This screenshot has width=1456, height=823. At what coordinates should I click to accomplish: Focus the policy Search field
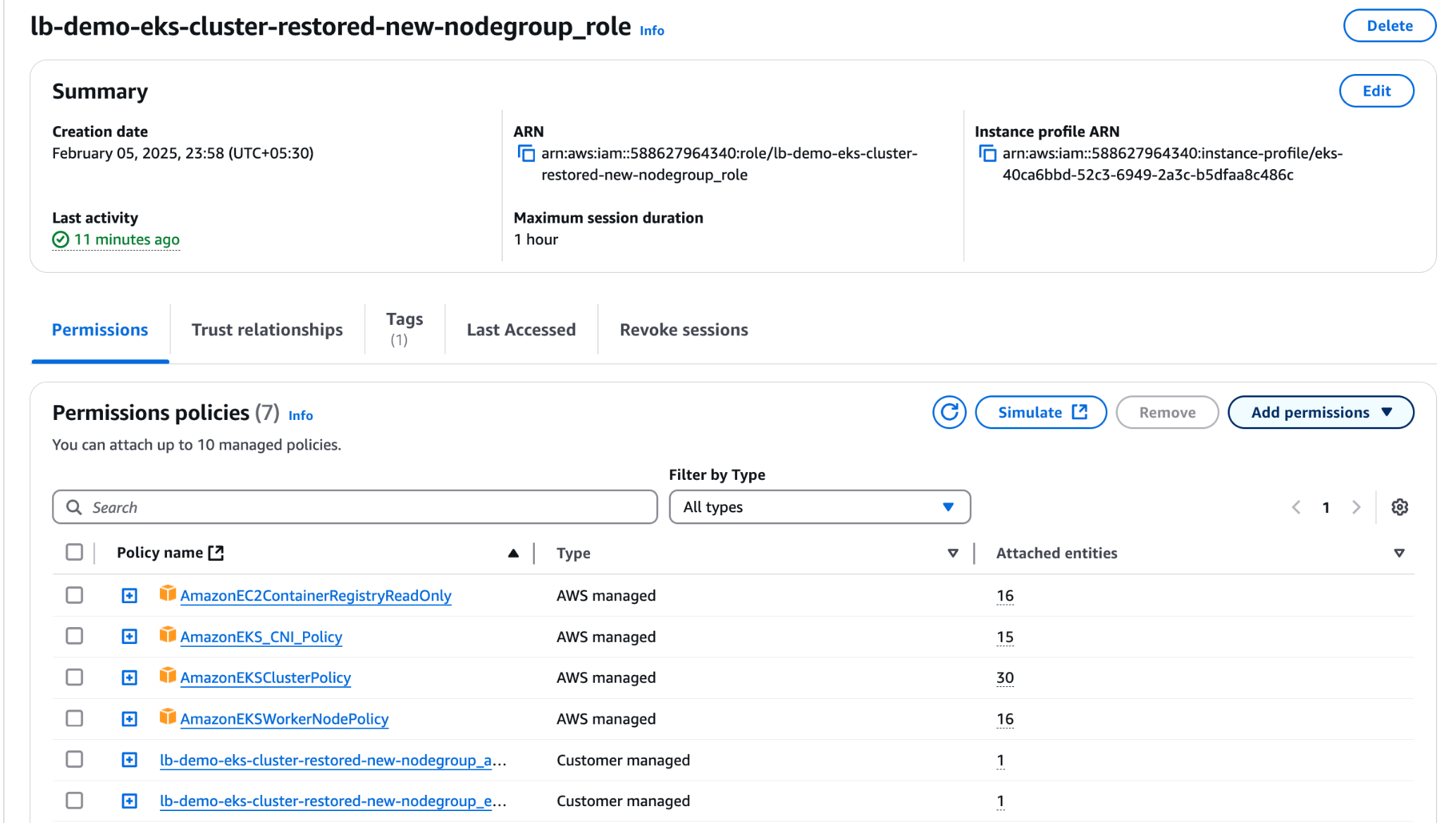(355, 507)
